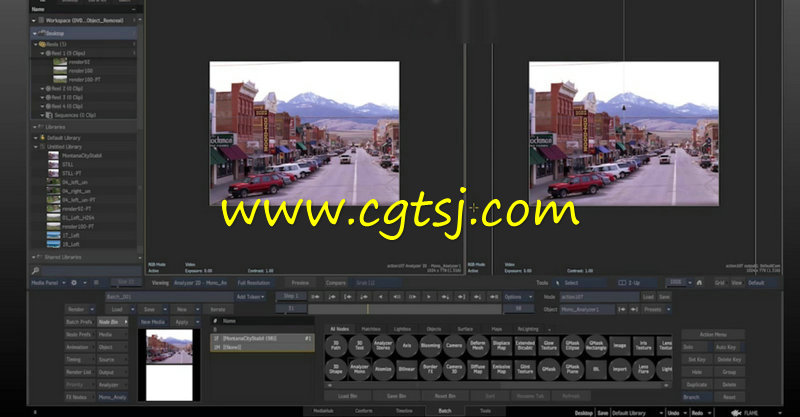
Task: Click the node bin horizontal scrollbar
Action: 497,386
